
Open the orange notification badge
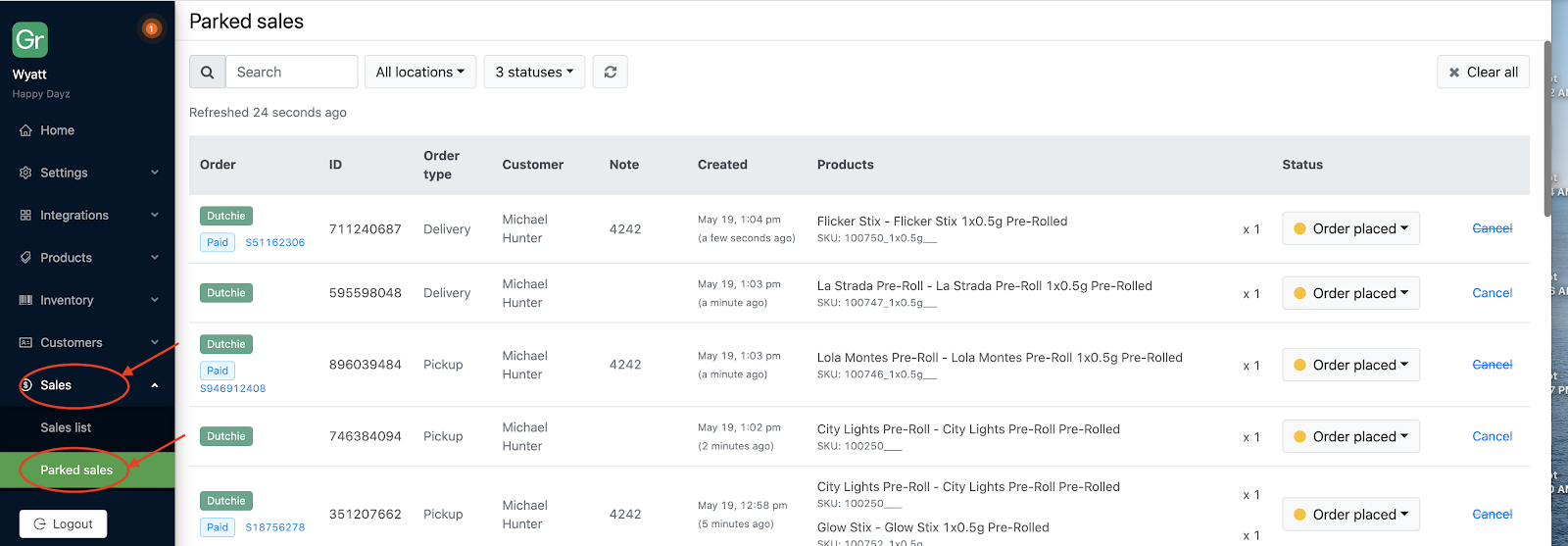(x=151, y=28)
